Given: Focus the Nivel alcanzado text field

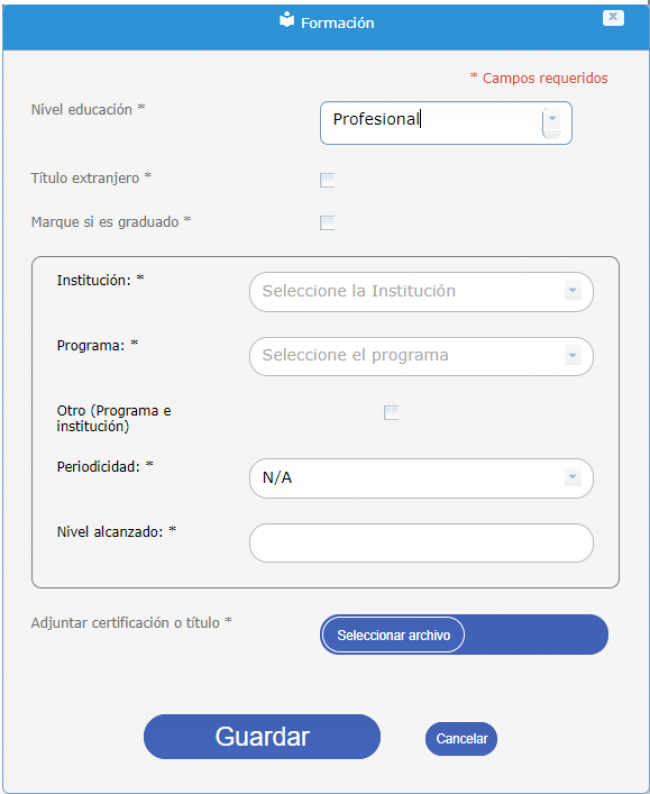Looking at the screenshot, I should pos(421,543).
